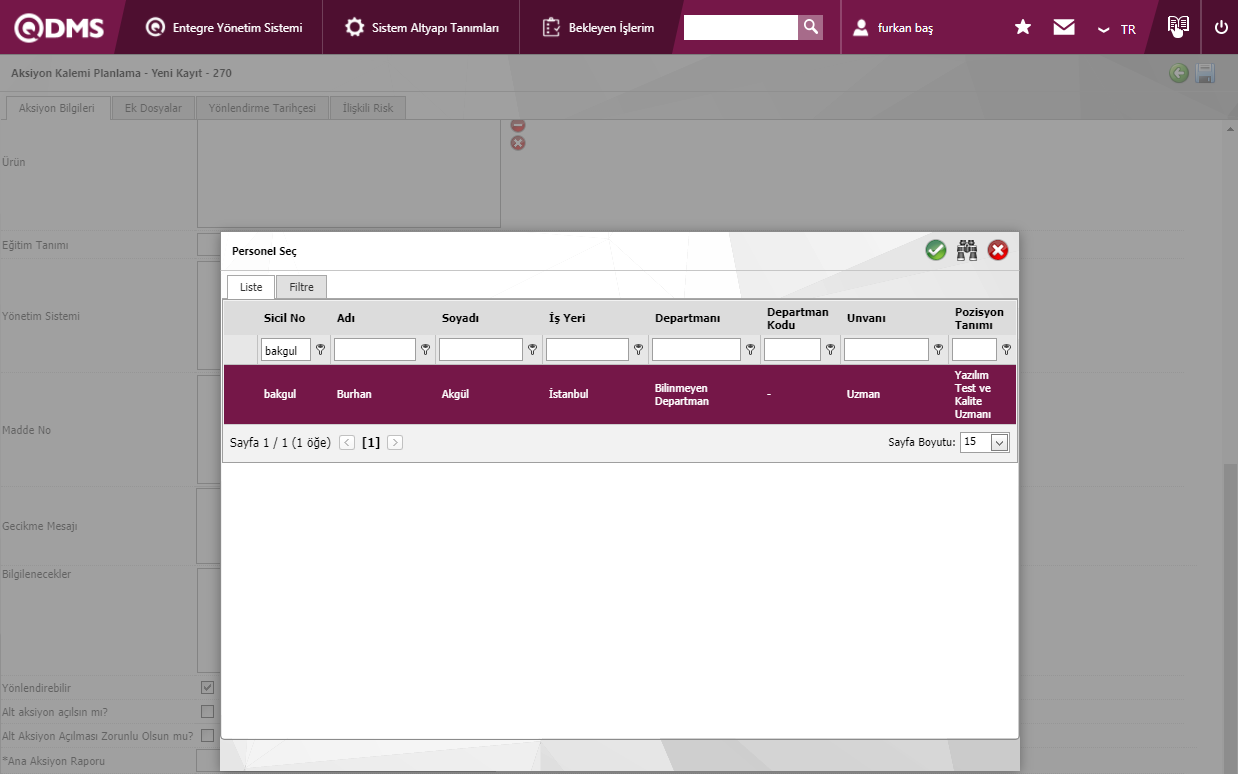The width and height of the screenshot is (1238, 774).
Task: Click the Adı column header to sort
Action: pos(346,318)
